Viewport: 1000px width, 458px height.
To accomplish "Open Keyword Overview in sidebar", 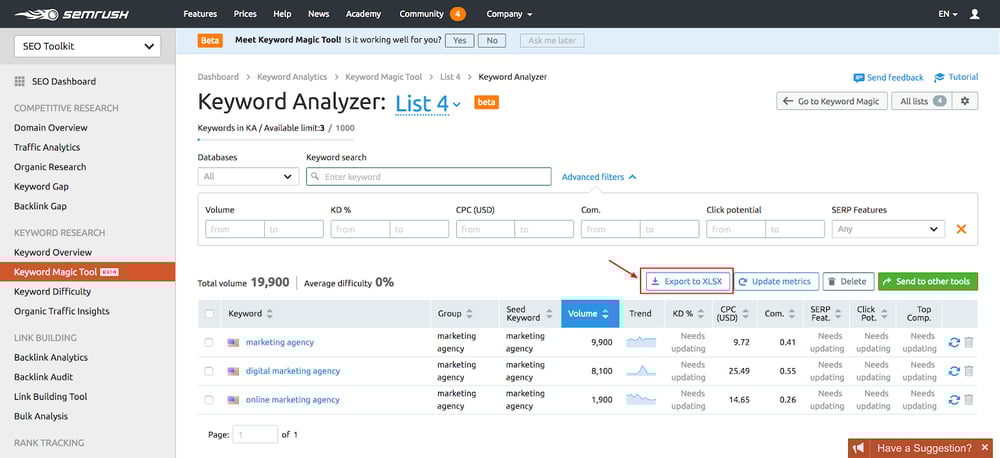I will pos(53,252).
